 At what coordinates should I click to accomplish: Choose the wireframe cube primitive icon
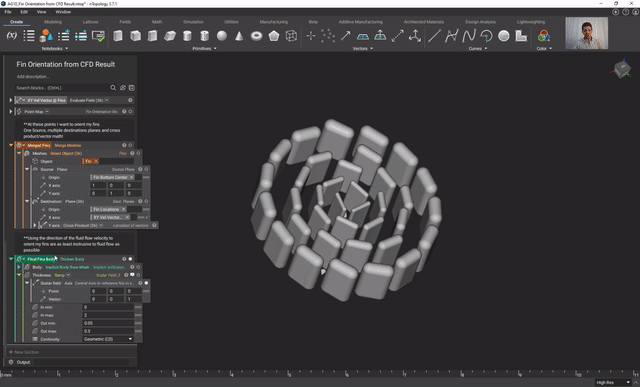[x=291, y=36]
